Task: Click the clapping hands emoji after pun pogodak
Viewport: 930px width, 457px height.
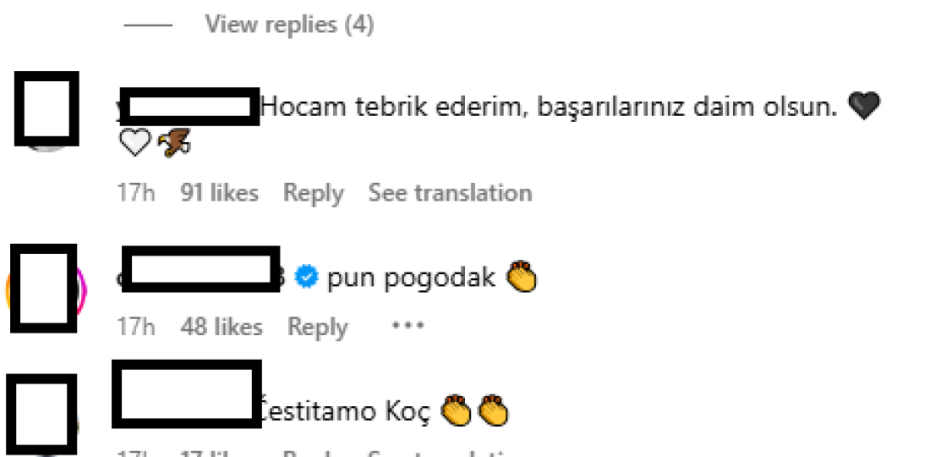Action: click(x=521, y=276)
